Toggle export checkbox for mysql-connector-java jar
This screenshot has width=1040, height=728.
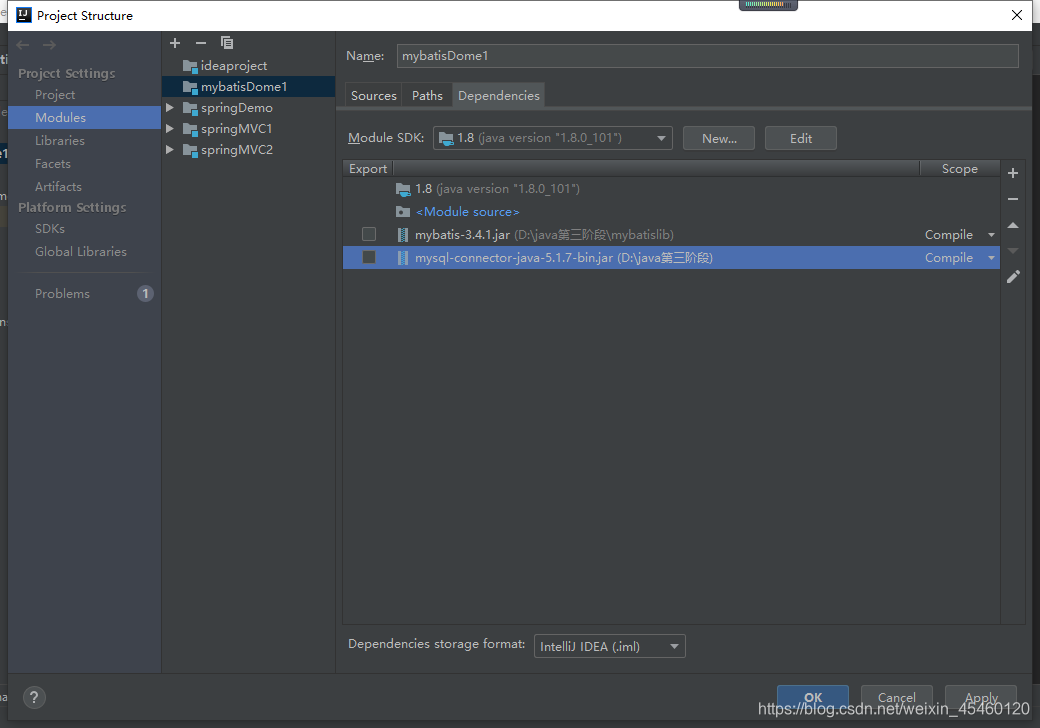pyautogui.click(x=369, y=257)
